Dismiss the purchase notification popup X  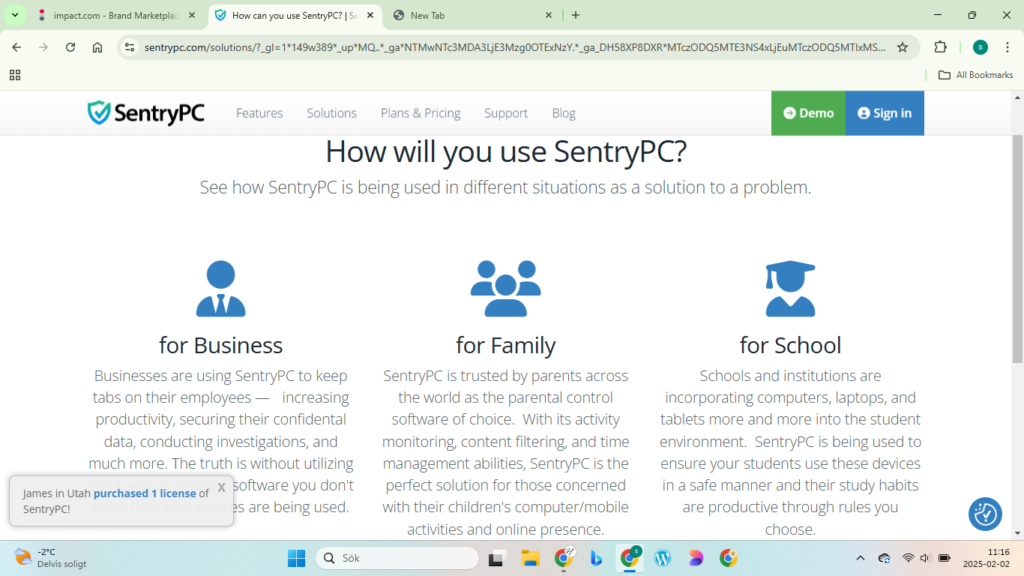coord(221,487)
